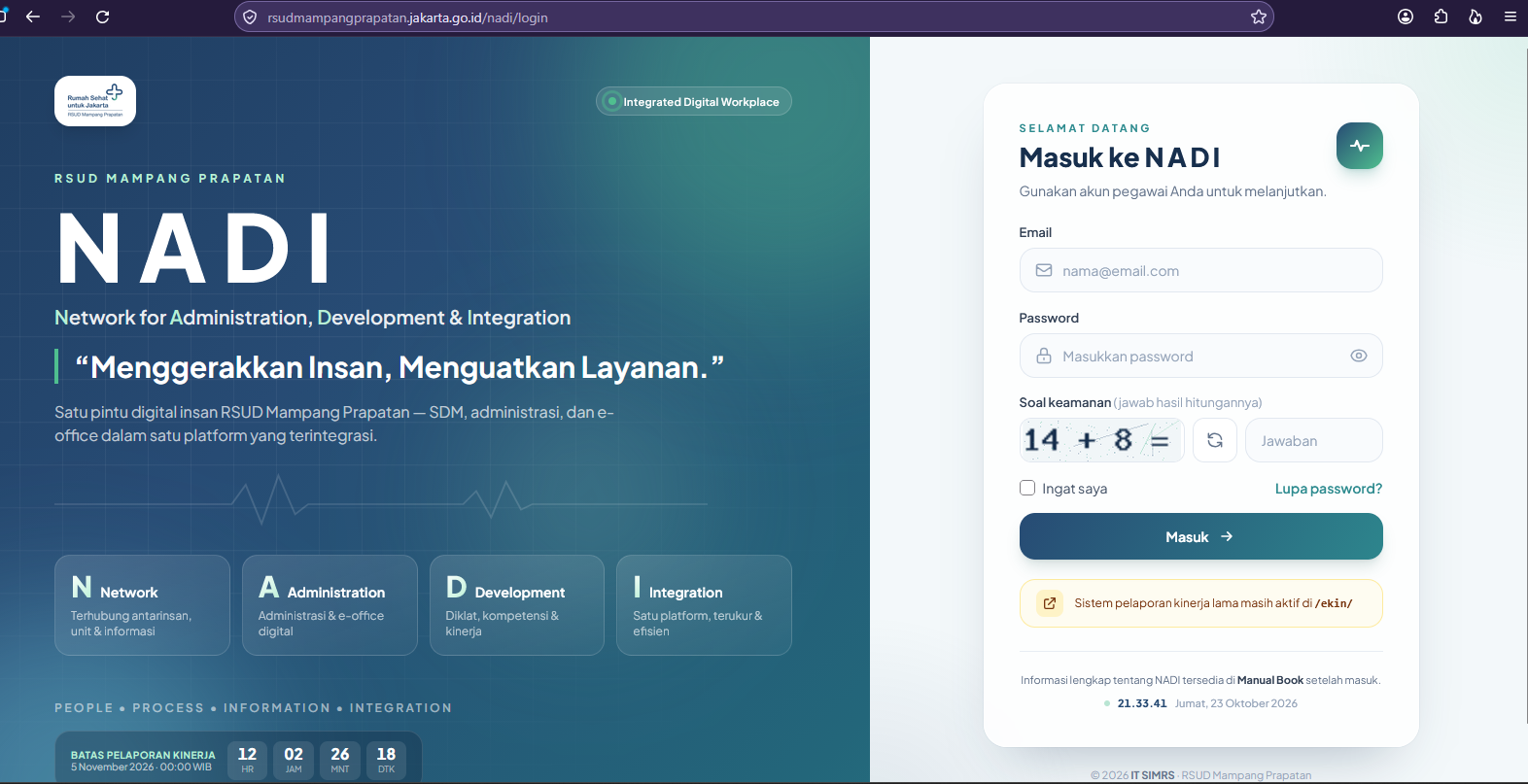Click the external link icon in the notice
The height and width of the screenshot is (784, 1528).
(1050, 603)
